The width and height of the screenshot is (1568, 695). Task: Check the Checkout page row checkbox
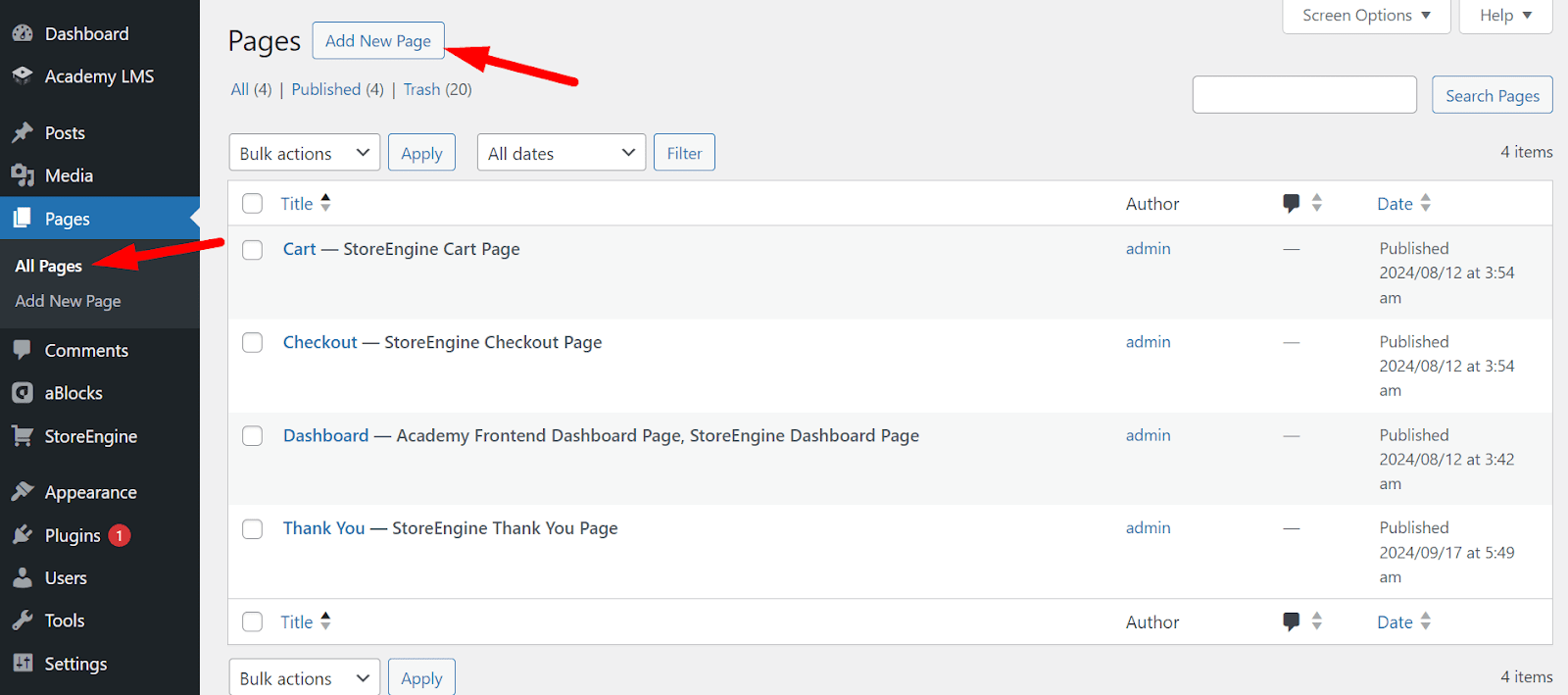pyautogui.click(x=253, y=343)
